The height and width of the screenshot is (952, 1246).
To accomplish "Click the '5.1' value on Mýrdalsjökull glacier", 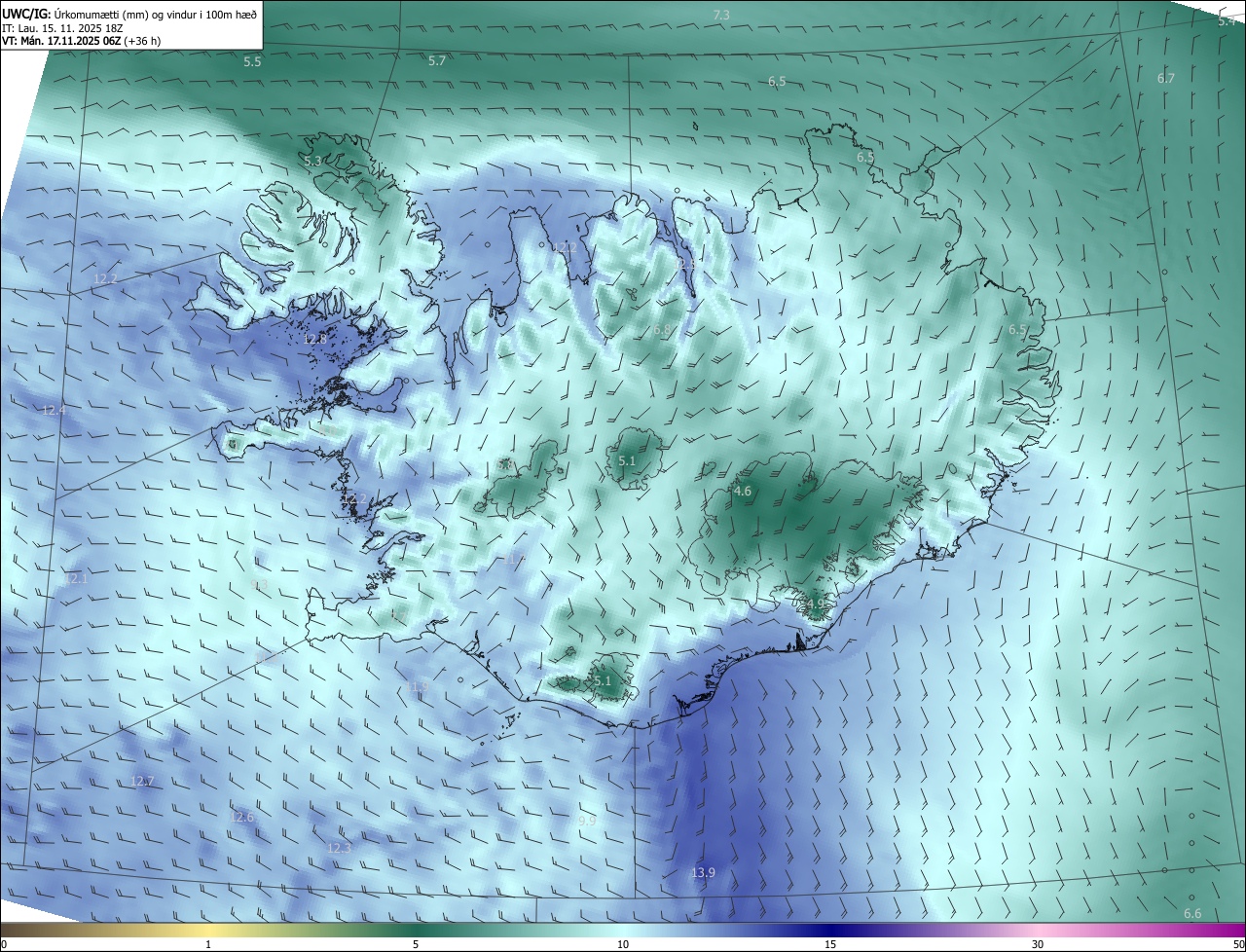I will tap(603, 681).
